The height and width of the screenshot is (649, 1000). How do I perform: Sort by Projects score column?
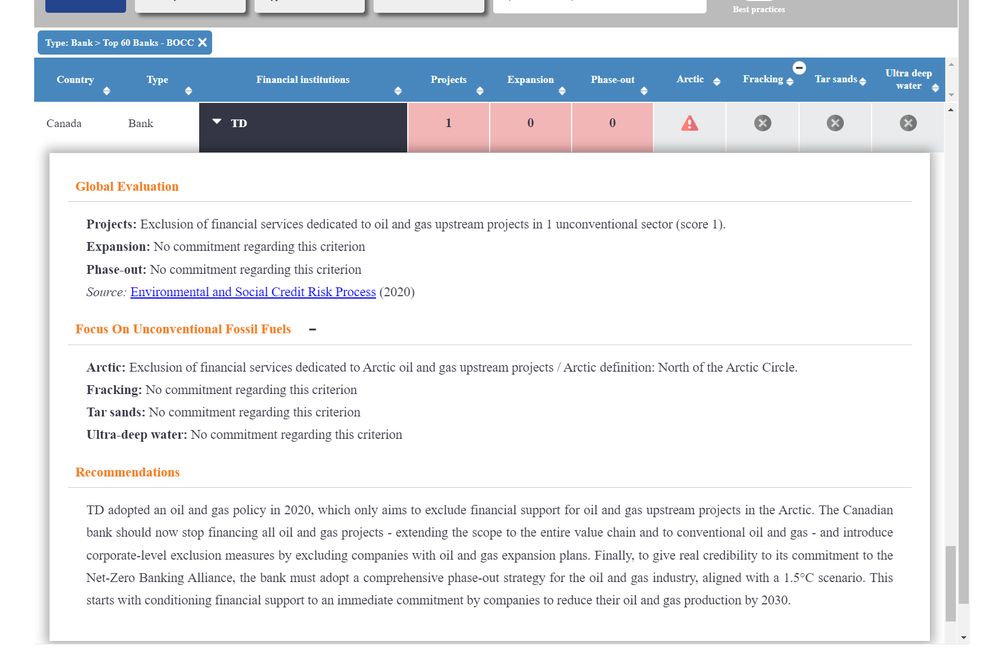[x=480, y=91]
